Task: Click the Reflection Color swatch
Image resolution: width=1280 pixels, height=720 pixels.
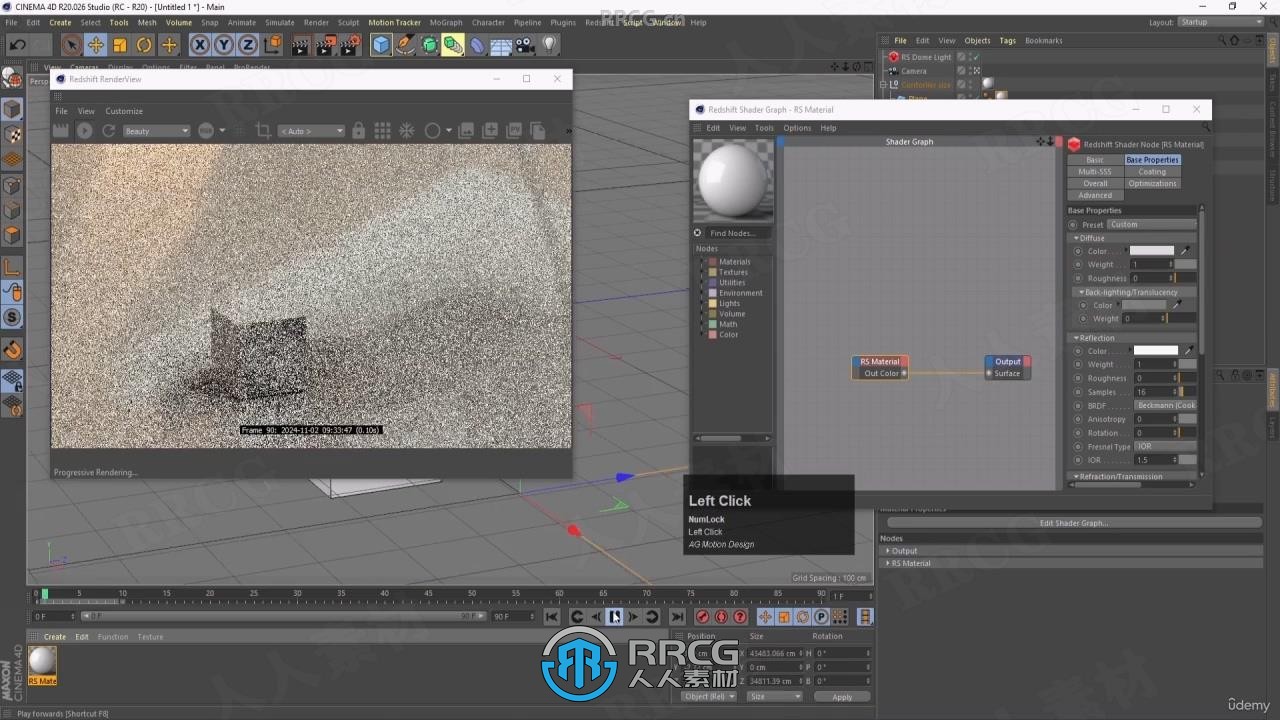Action: point(1156,351)
